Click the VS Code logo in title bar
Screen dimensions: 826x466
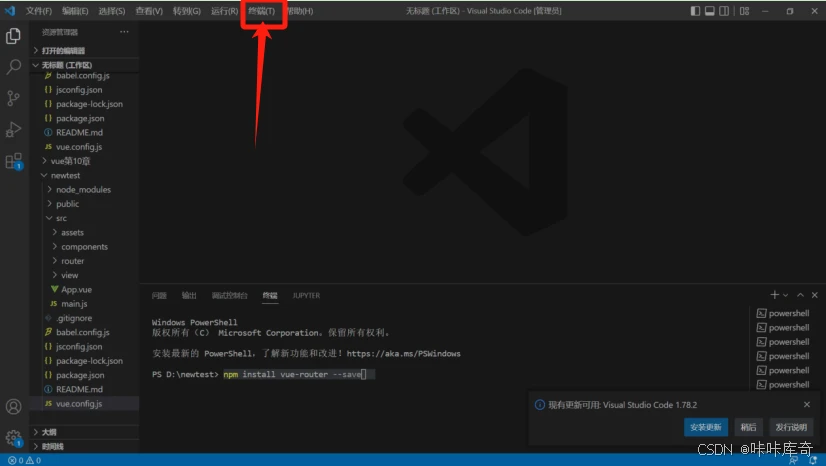click(x=10, y=11)
